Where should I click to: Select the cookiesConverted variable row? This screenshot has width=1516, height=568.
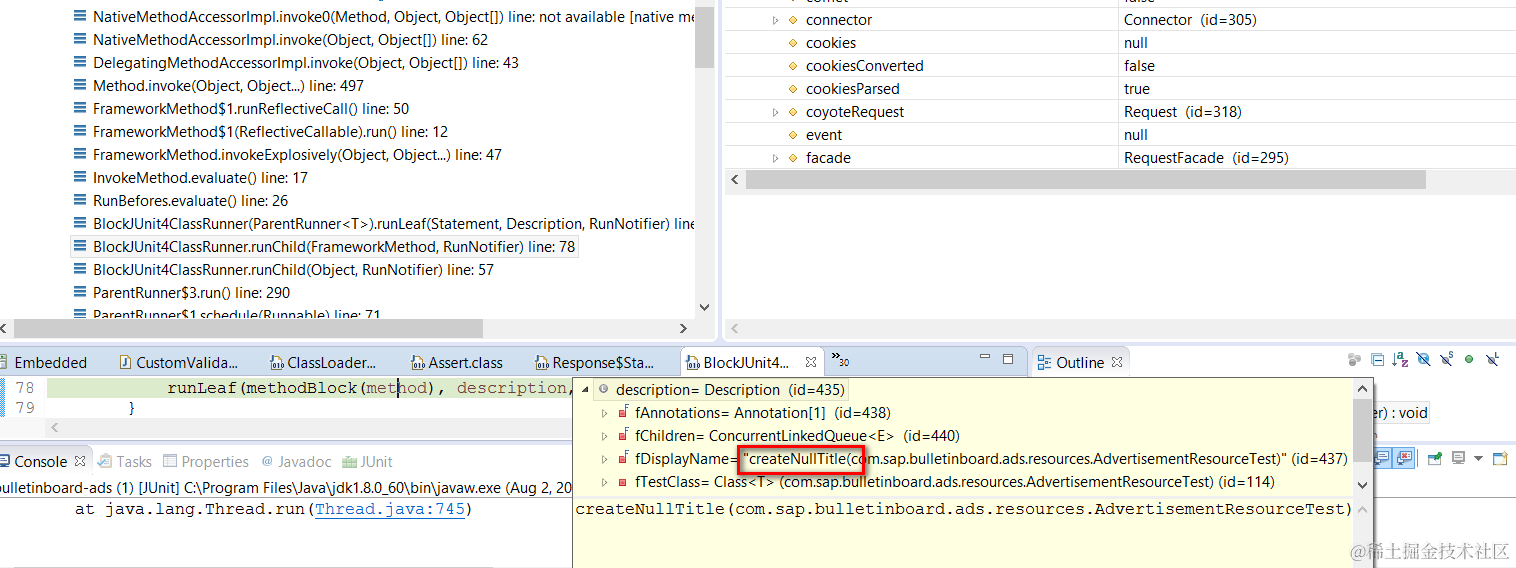pos(1120,66)
